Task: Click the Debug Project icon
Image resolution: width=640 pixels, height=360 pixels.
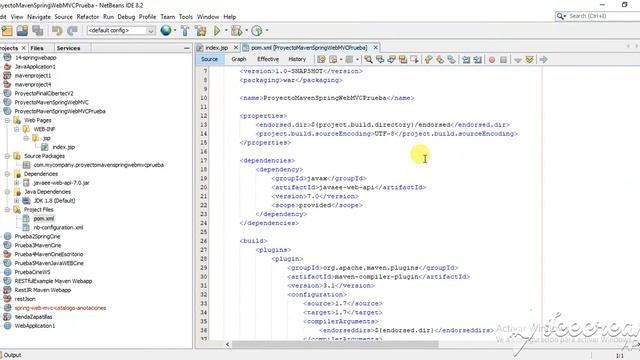Action: pos(237,31)
